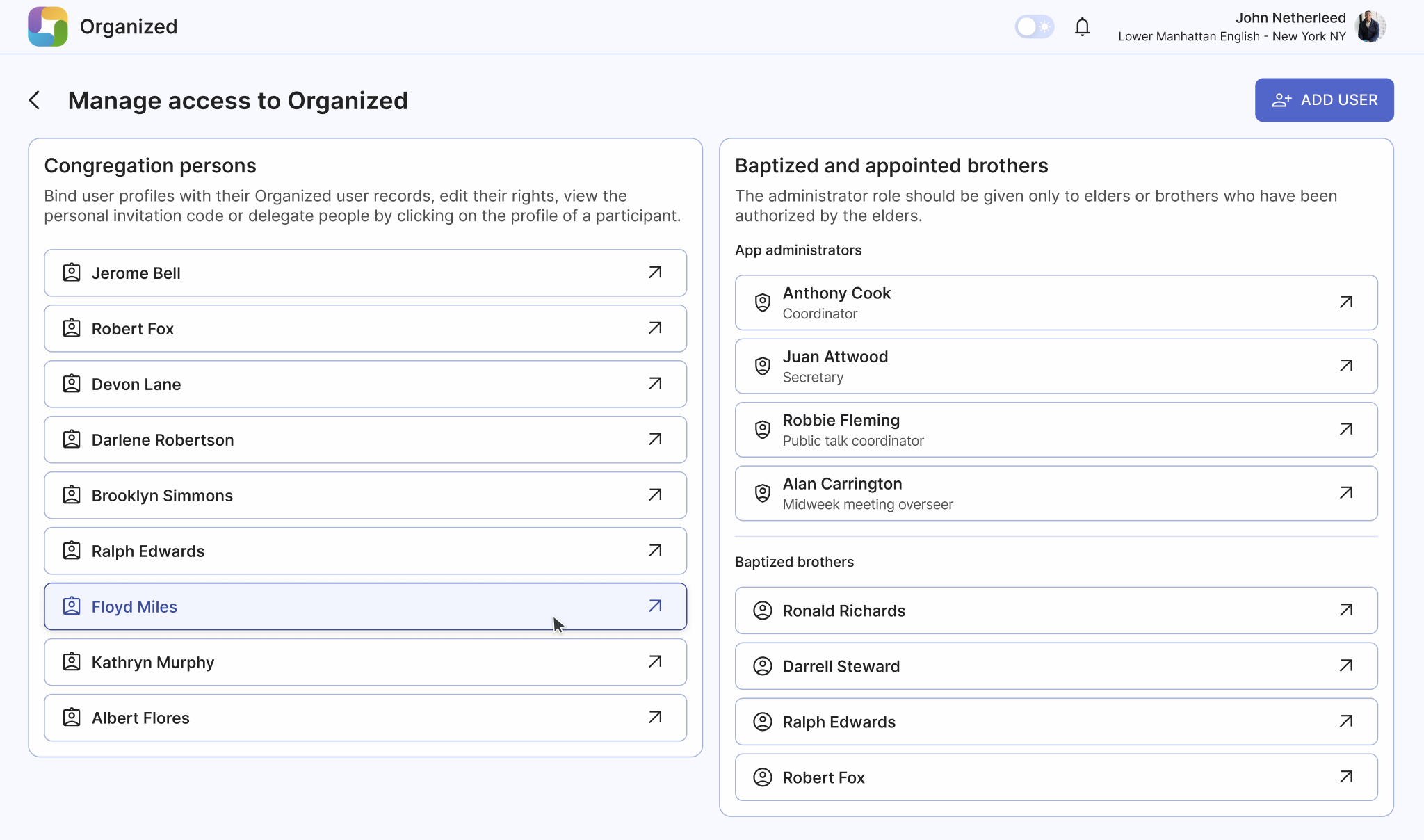Open the Robbie Fleming public talk coordinator entry
This screenshot has height=840, width=1424.
1055,430
